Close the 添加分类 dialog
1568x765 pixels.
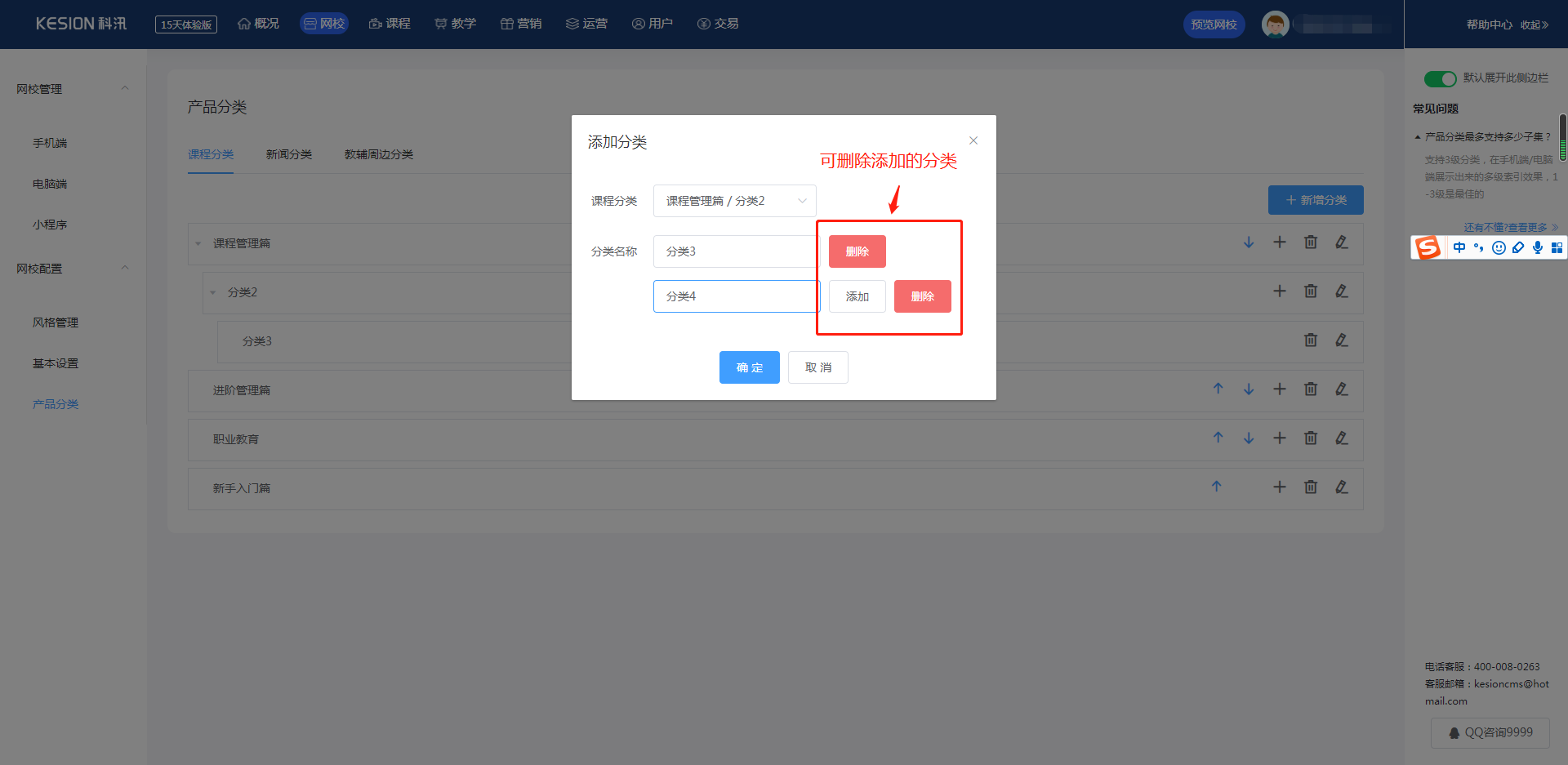coord(973,140)
